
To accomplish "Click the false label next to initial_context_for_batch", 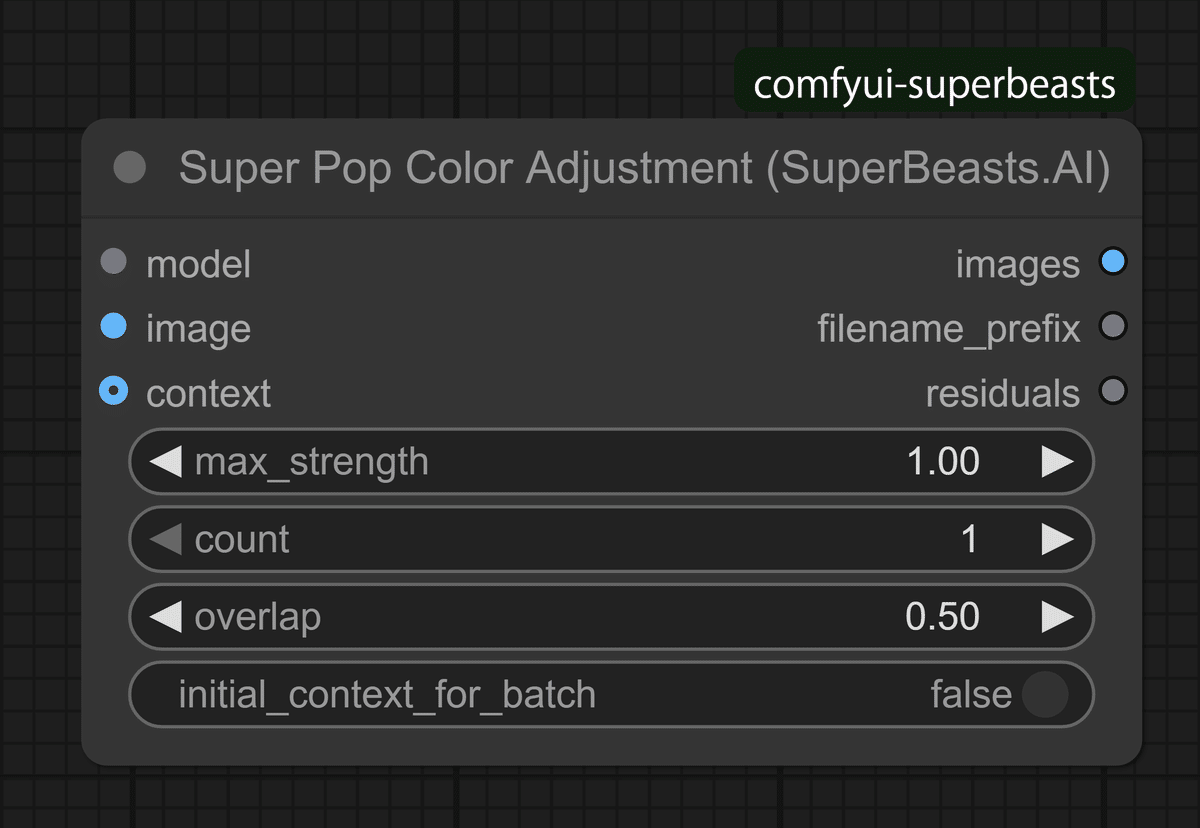I will pos(972,694).
